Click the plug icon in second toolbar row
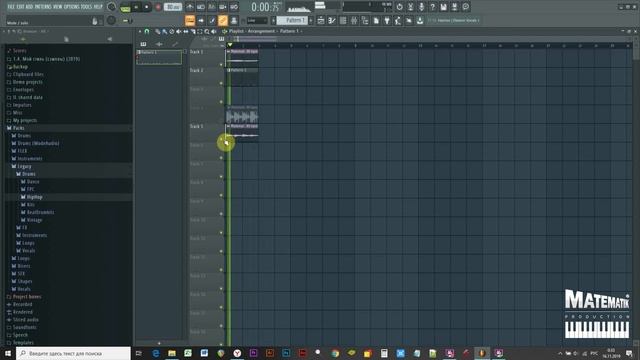 coord(387,20)
